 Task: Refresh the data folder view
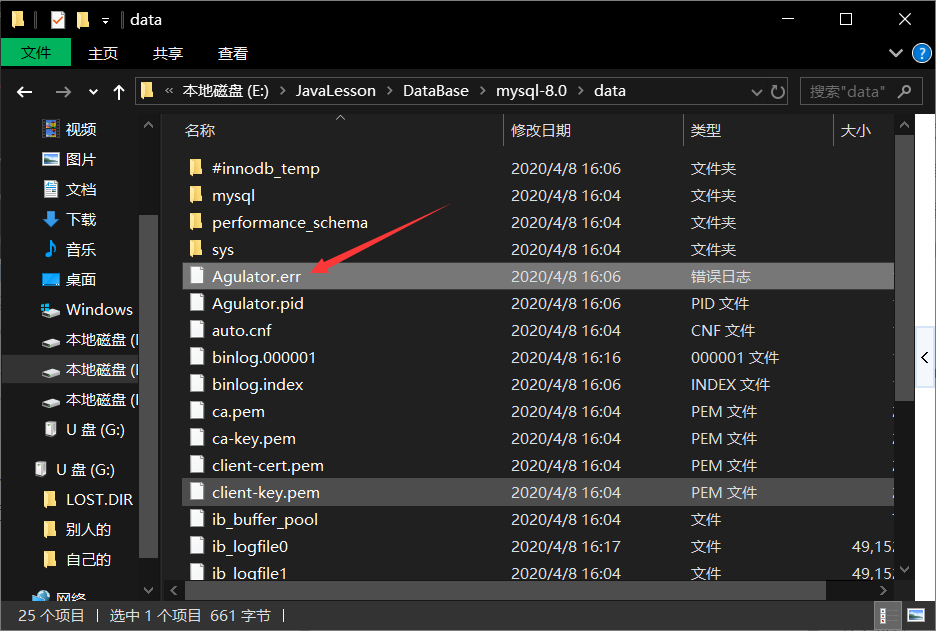pos(777,92)
